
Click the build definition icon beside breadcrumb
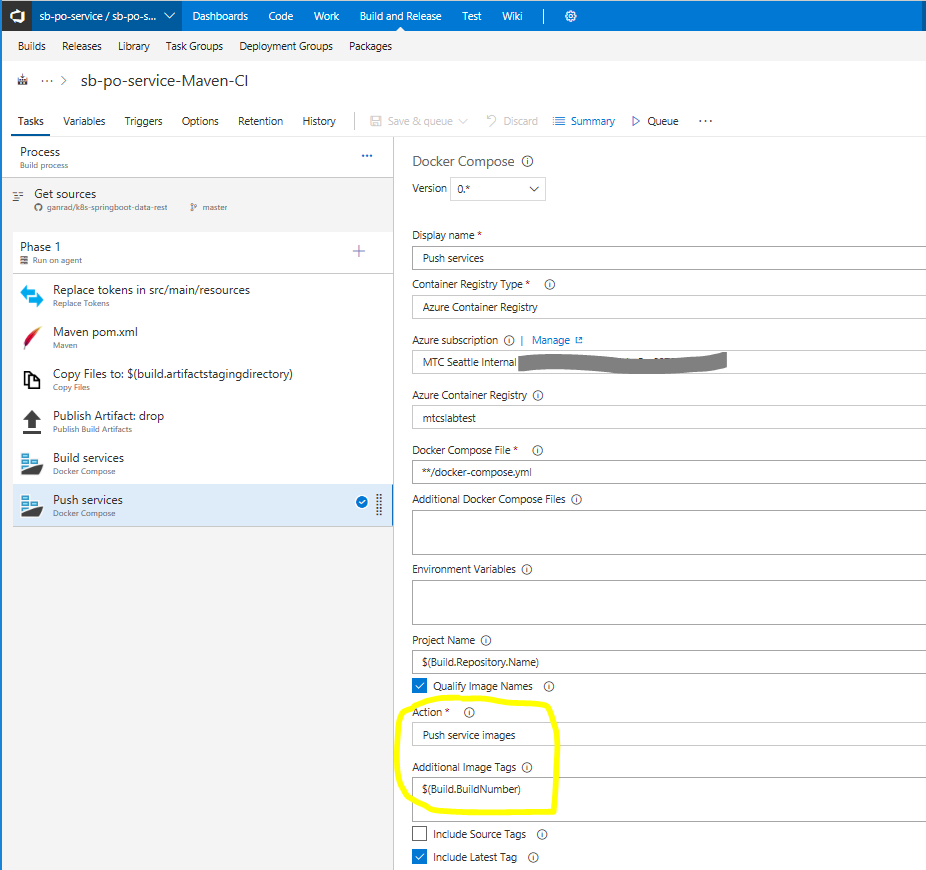(22, 80)
